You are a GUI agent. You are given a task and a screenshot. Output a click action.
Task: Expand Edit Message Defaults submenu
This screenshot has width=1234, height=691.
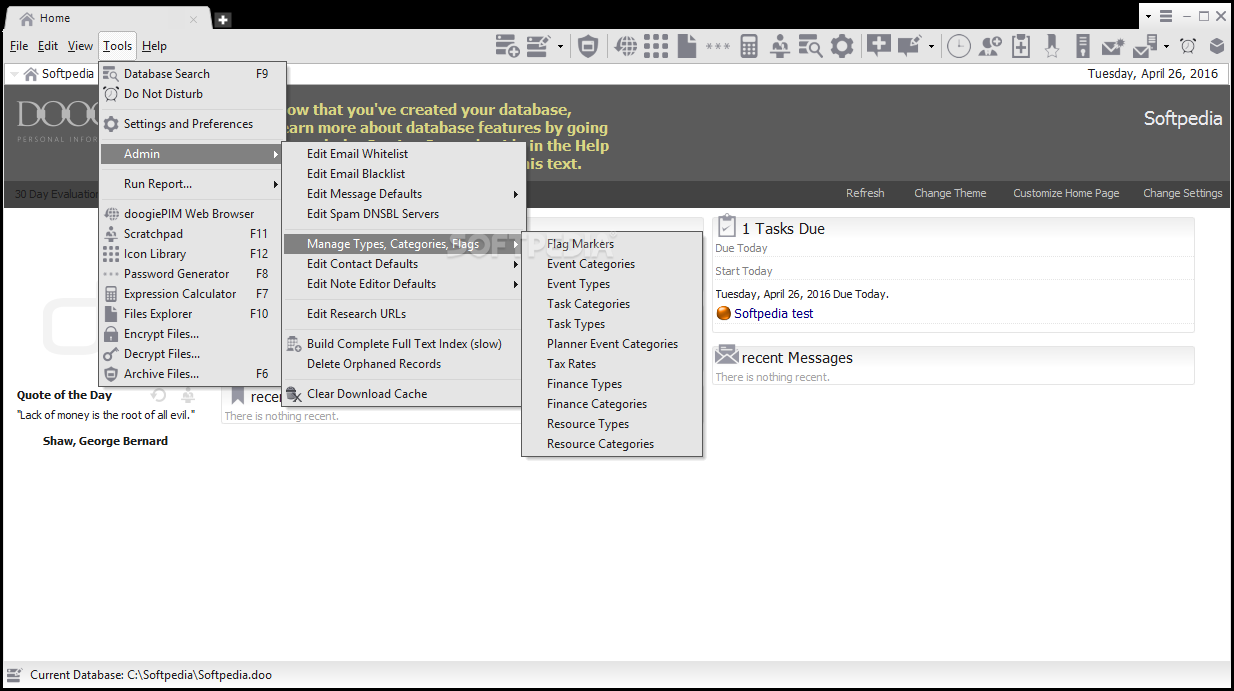click(x=404, y=194)
